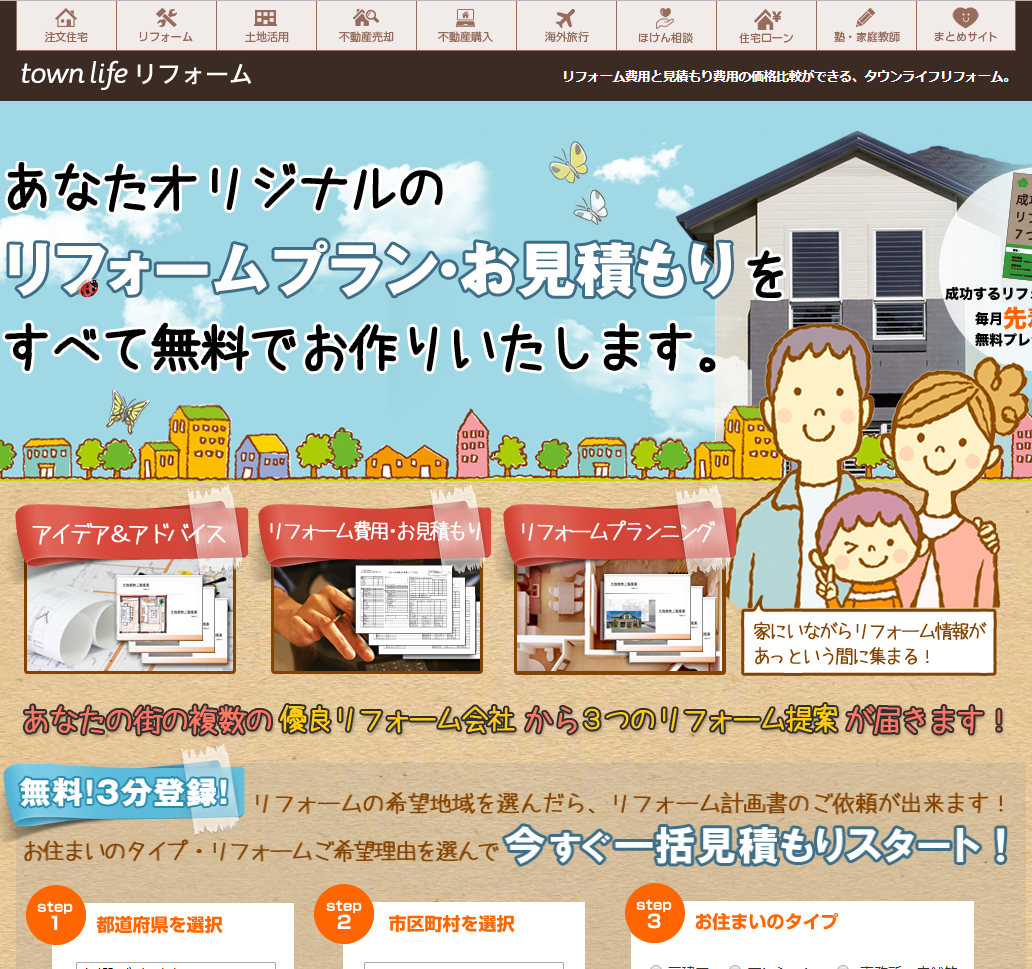Select the リフォーム tools icon
The height and width of the screenshot is (969, 1032).
(x=165, y=24)
